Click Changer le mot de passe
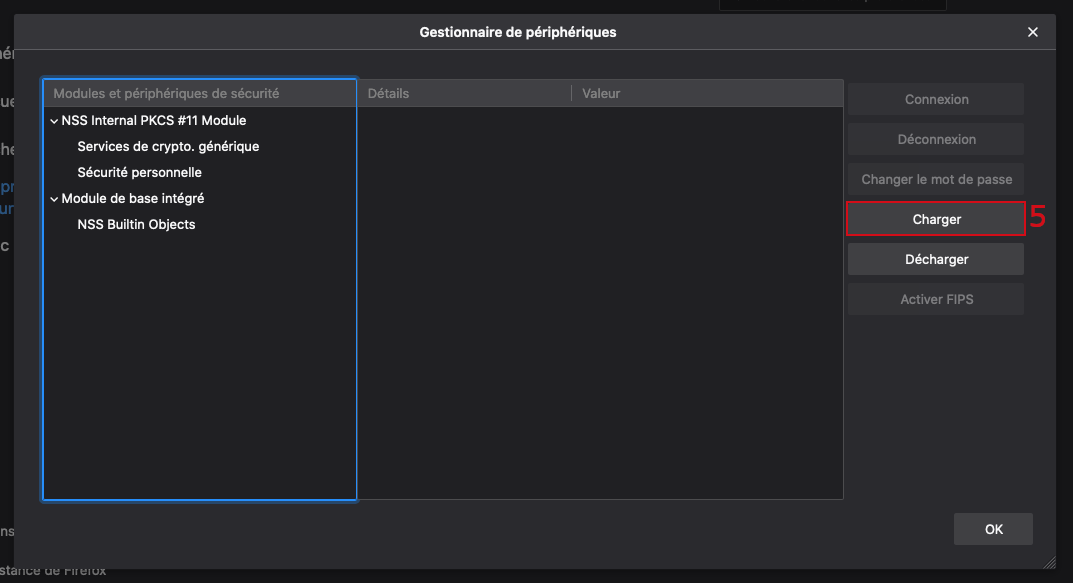The height and width of the screenshot is (583, 1073). tap(936, 179)
